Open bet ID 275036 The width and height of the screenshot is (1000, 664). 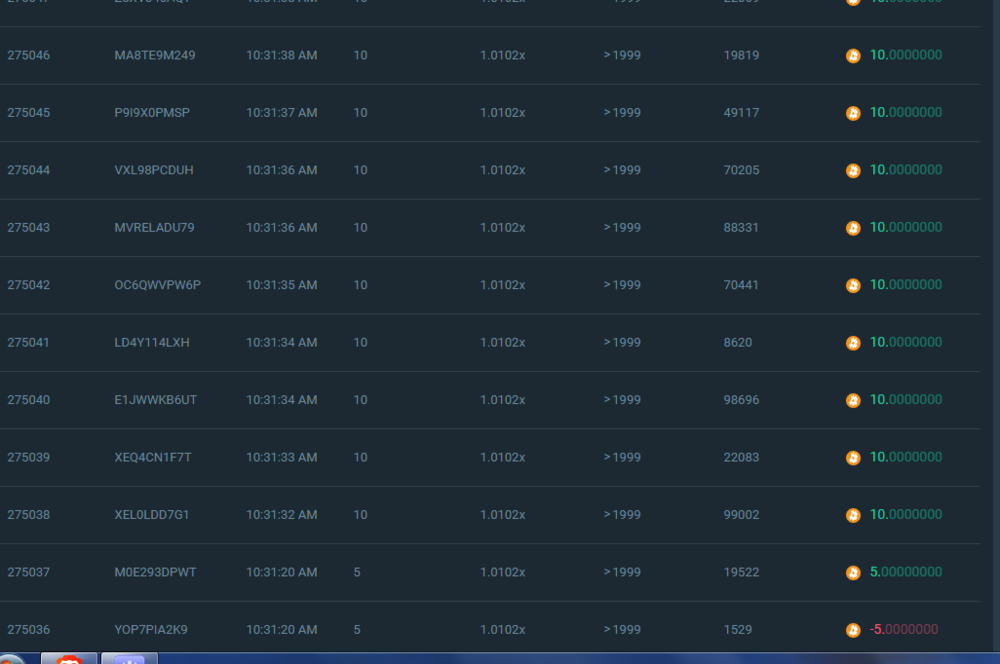28,630
